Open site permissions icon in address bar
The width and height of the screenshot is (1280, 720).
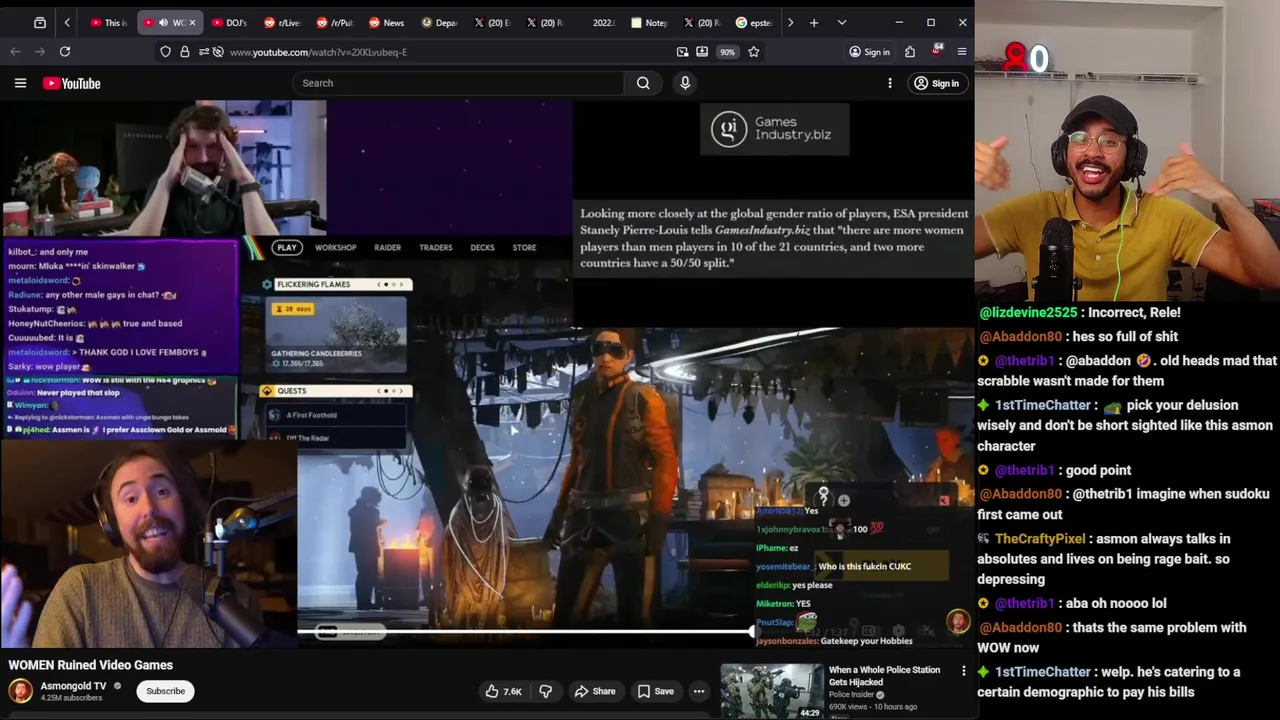click(203, 52)
